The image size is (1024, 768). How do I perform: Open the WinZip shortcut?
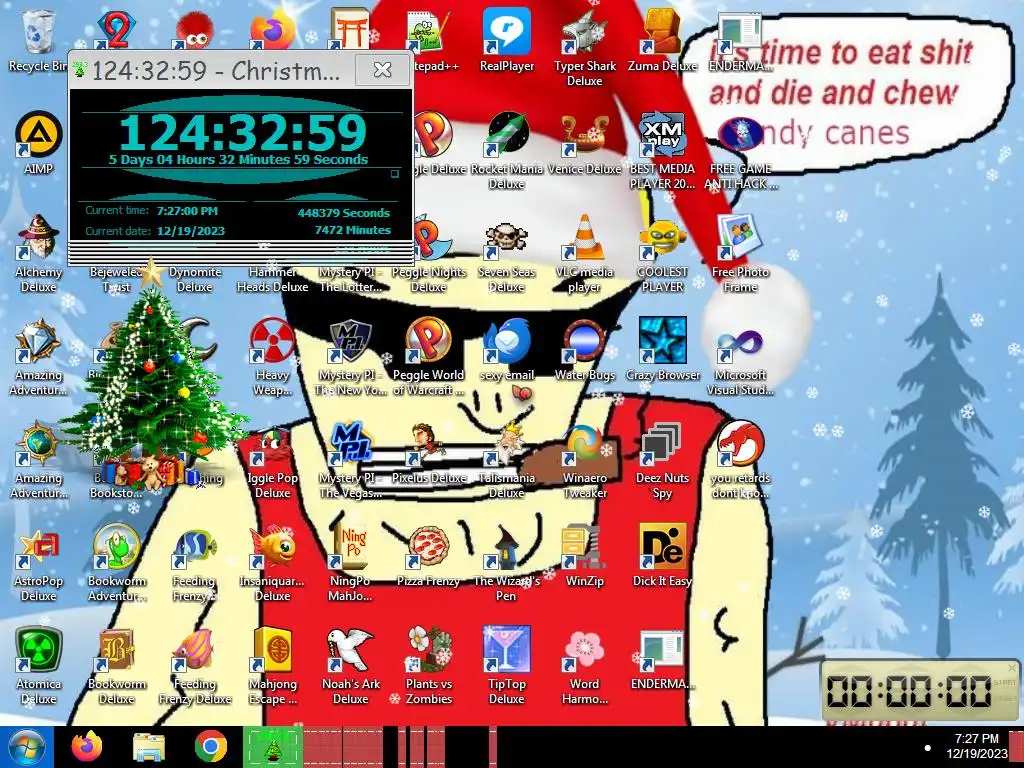(584, 556)
